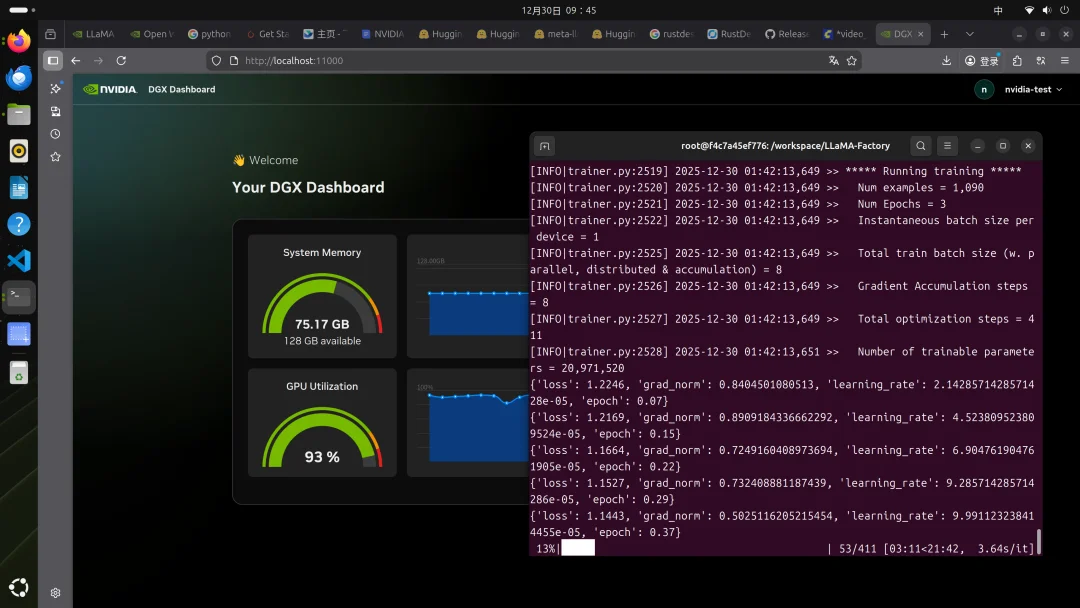Click the terminal search icon

pyautogui.click(x=921, y=146)
